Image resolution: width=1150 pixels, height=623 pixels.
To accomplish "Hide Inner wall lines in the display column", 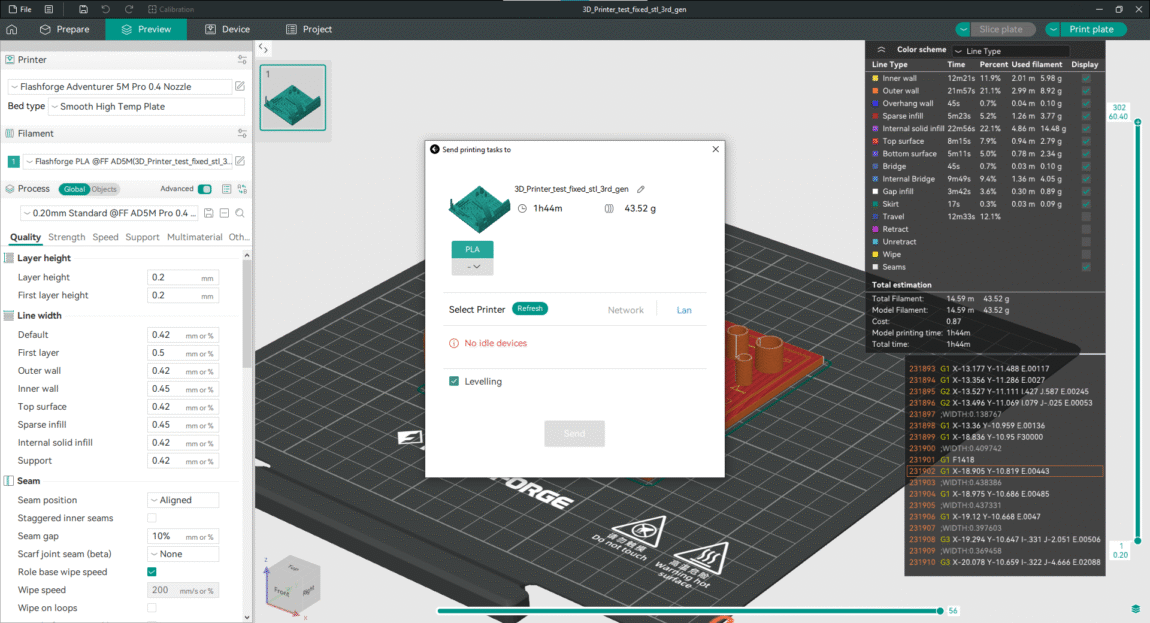I will coord(1086,79).
